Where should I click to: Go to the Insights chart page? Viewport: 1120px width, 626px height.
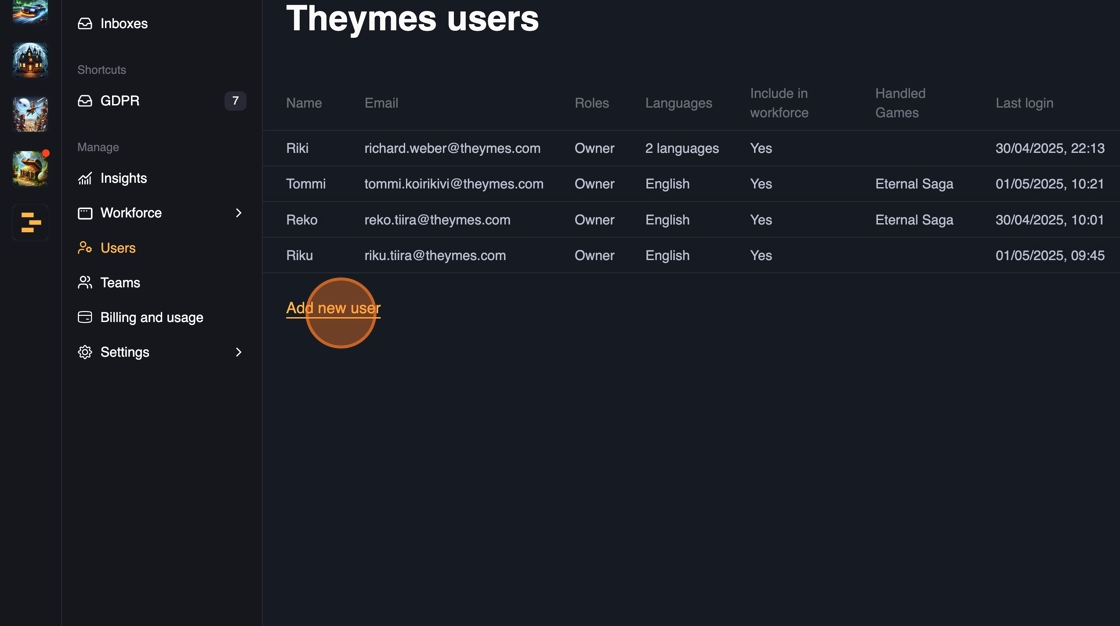123,178
